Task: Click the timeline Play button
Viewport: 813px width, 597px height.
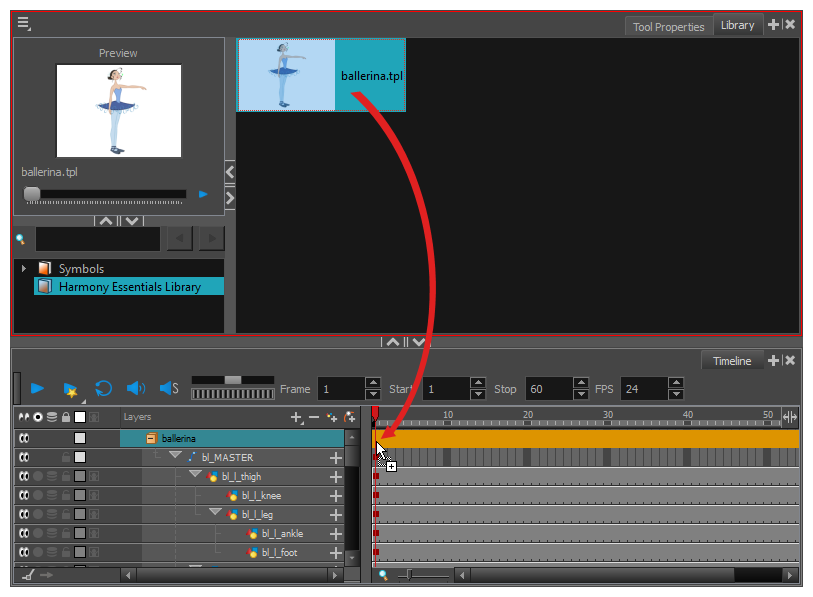Action: [37, 388]
